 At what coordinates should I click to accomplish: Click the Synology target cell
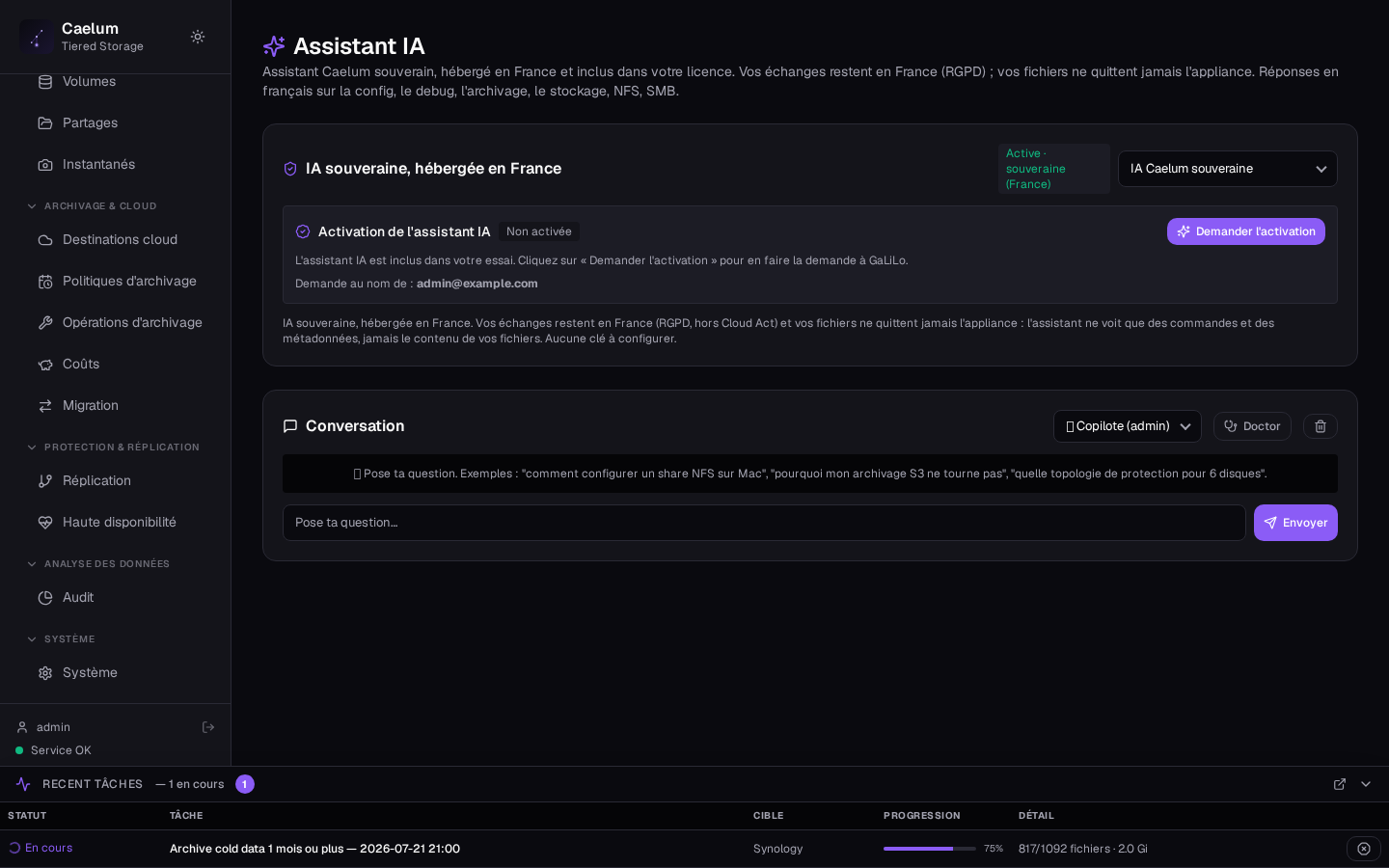778,849
